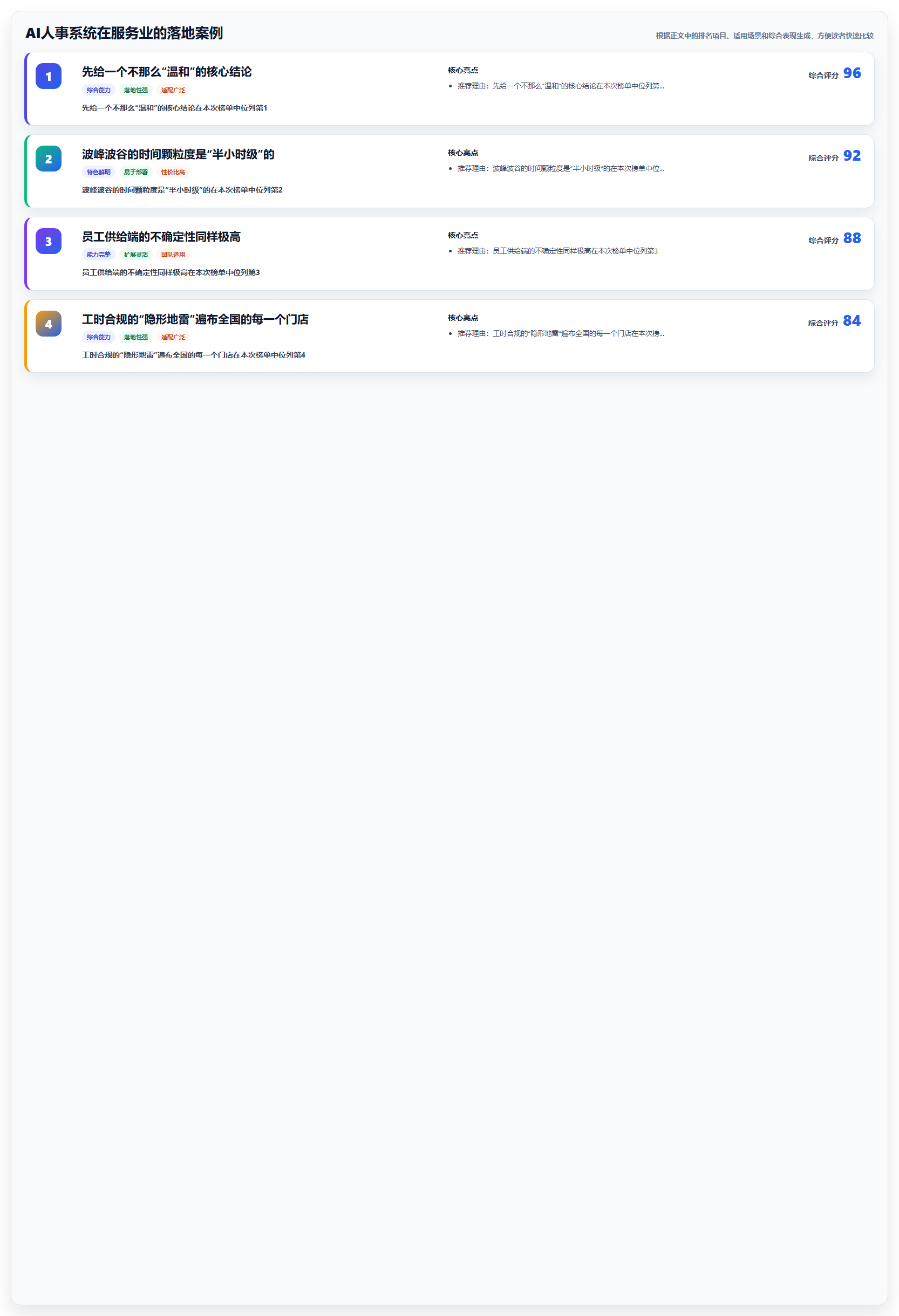Click the truncated 推荐理由 bullet in fourth card

[x=560, y=333]
